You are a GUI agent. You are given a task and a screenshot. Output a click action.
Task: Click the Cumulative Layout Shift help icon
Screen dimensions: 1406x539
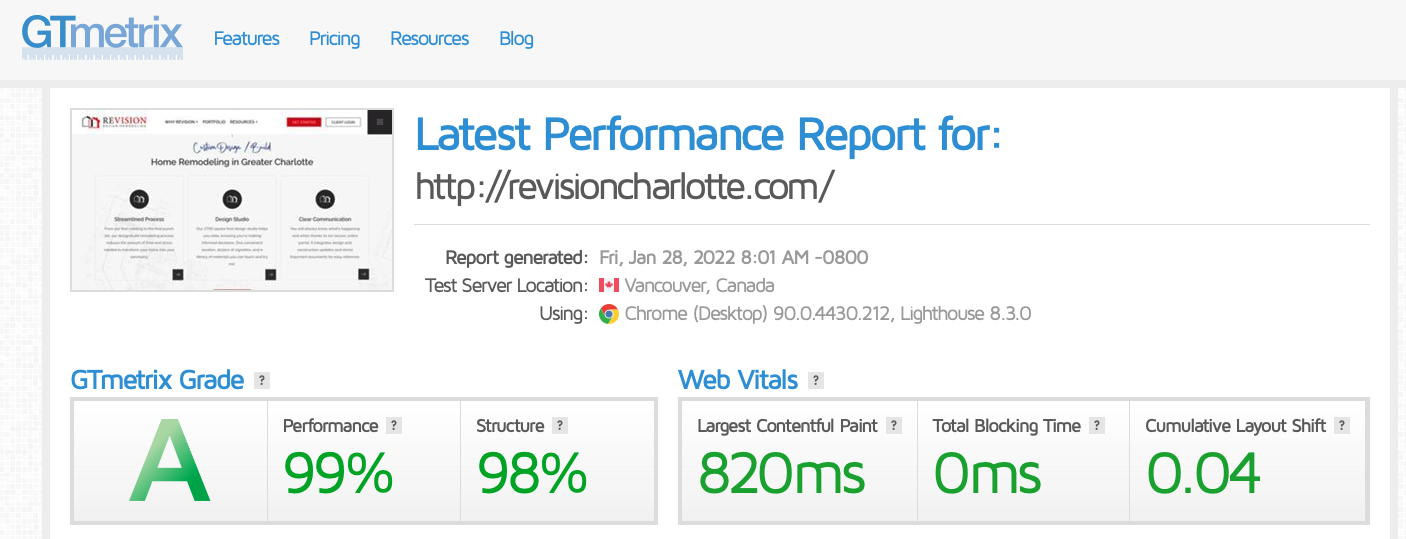tap(1342, 425)
